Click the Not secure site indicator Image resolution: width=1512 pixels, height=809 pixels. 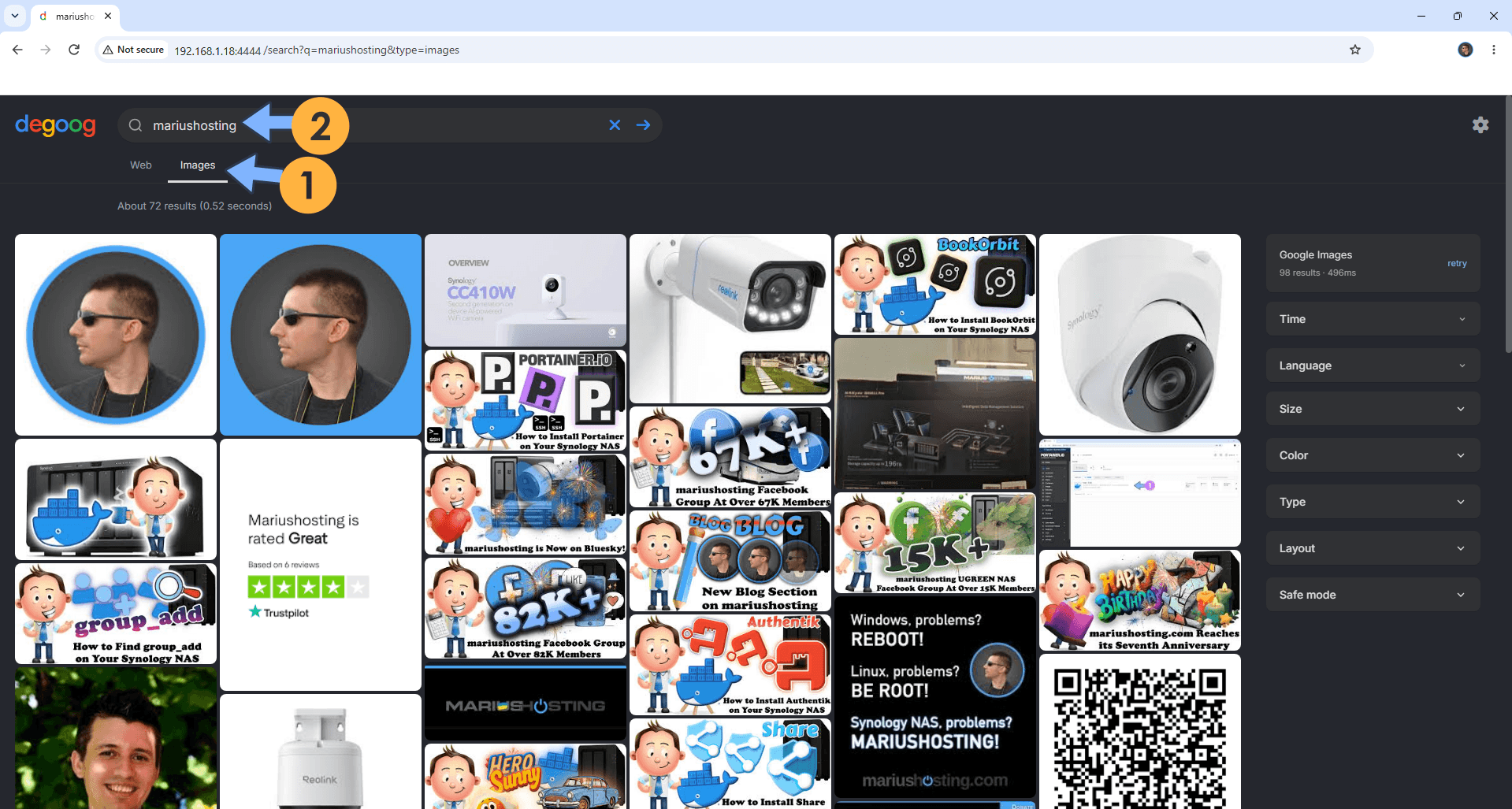click(133, 50)
